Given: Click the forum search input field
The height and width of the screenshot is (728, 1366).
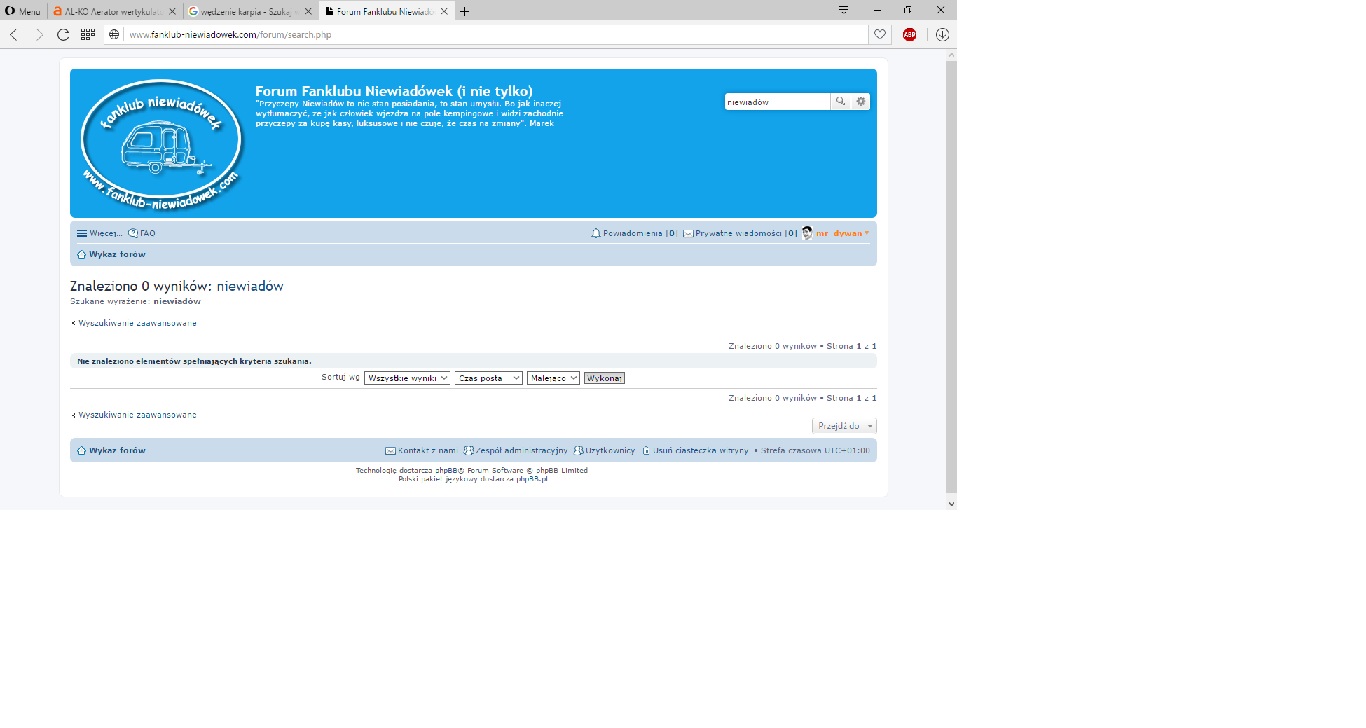Looking at the screenshot, I should 777,101.
